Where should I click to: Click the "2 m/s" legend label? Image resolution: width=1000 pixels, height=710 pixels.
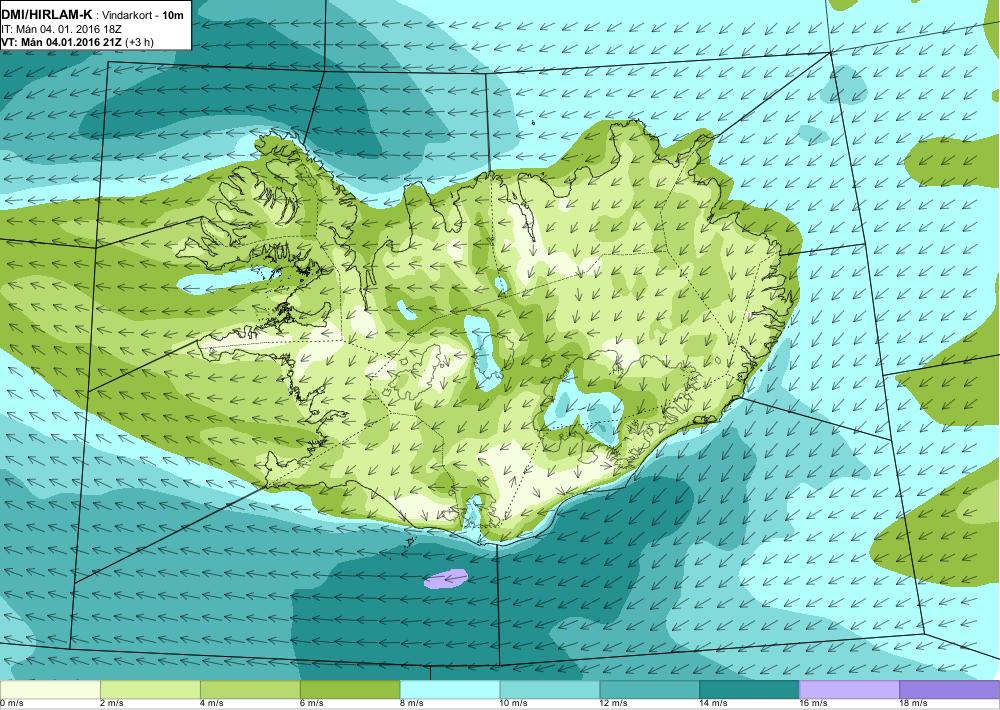pyautogui.click(x=112, y=703)
